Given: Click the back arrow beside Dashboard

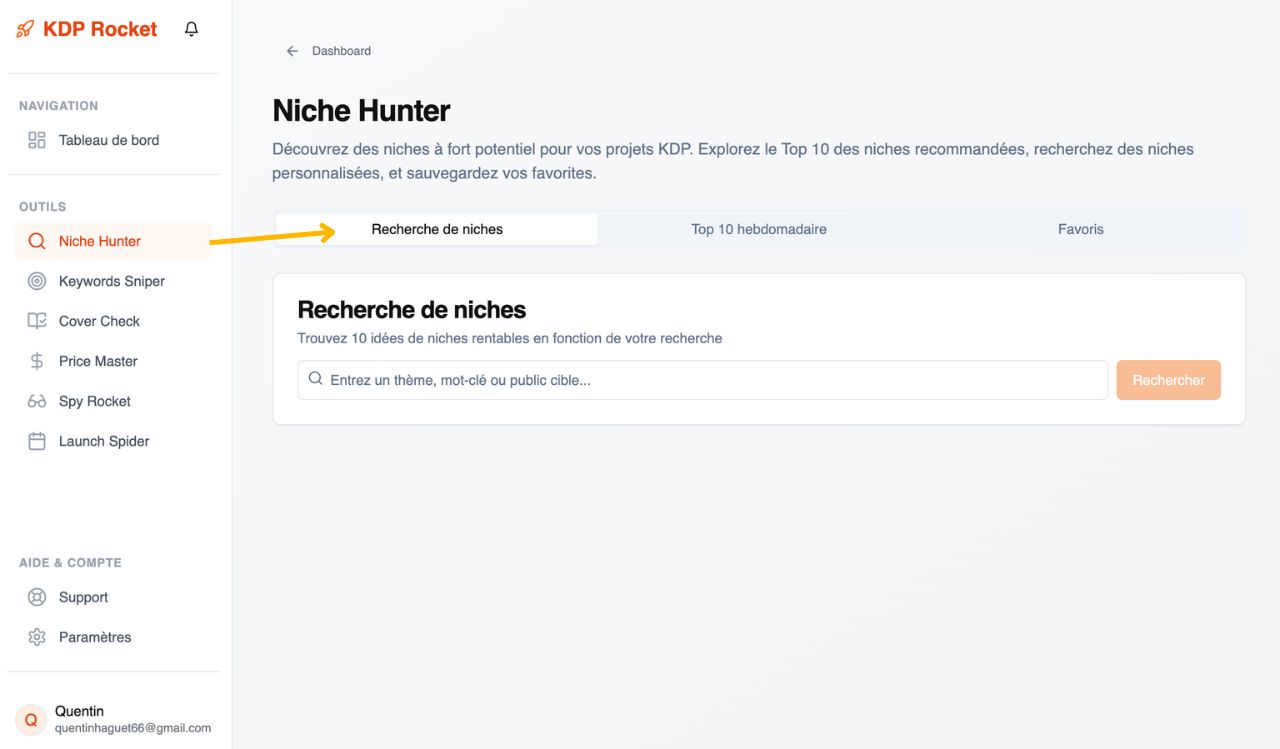Looking at the screenshot, I should (x=292, y=51).
